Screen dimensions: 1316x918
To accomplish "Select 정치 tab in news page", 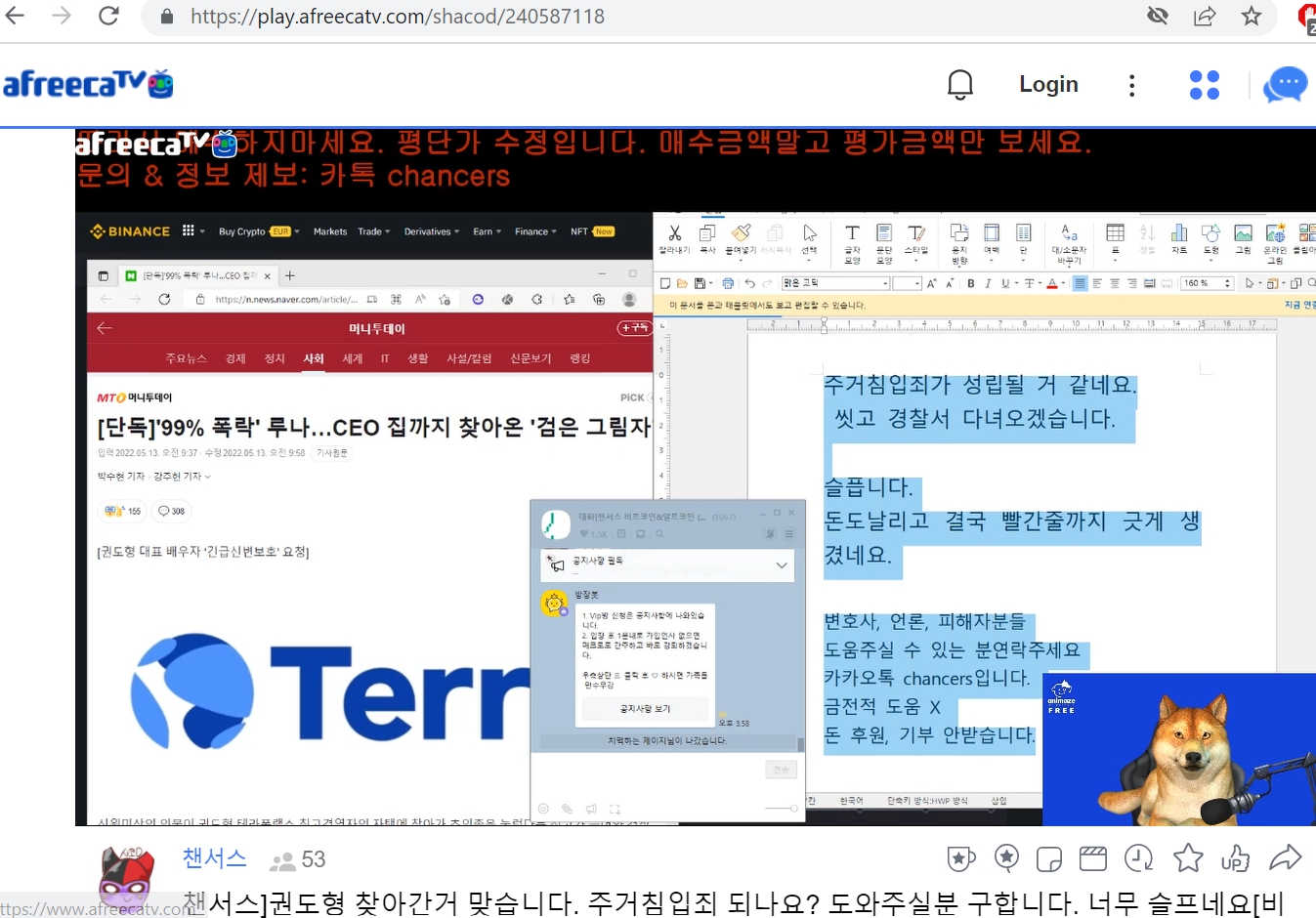I will point(275,358).
